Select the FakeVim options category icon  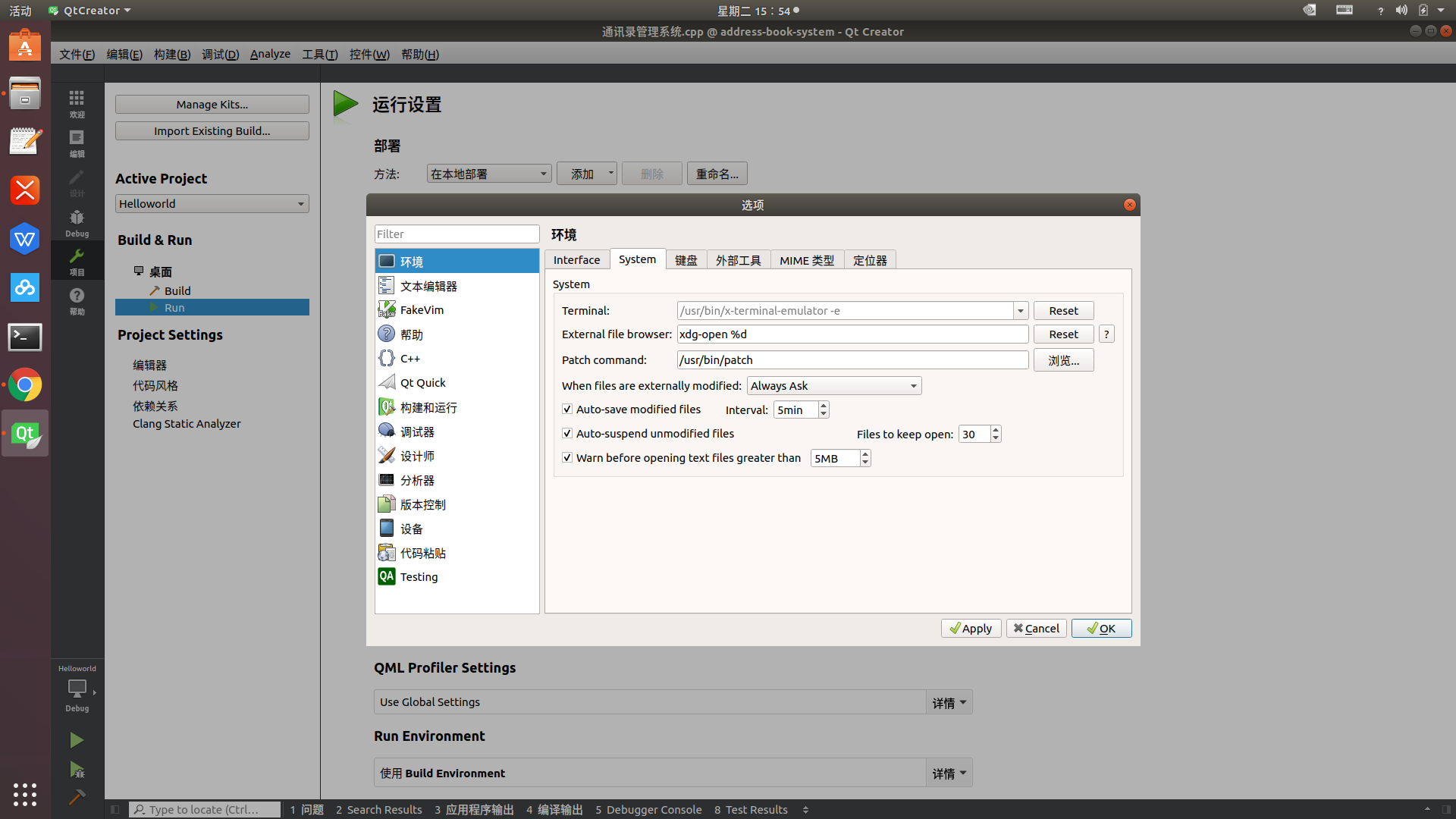click(387, 309)
